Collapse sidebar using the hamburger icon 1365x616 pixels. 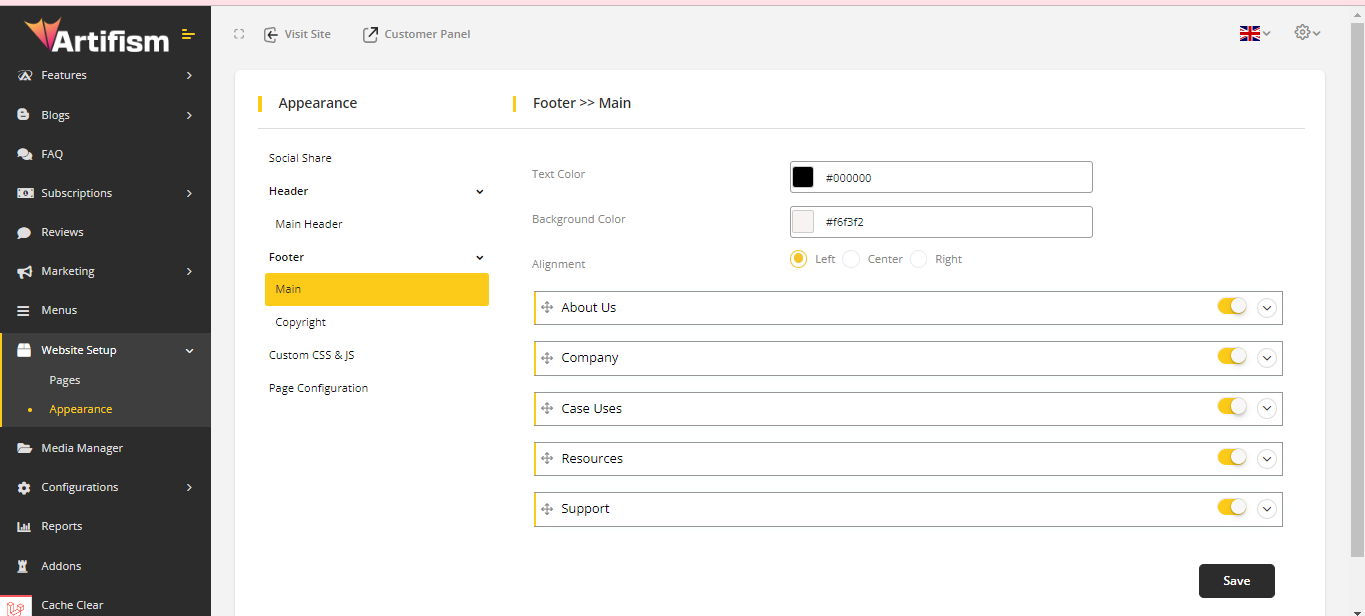click(x=188, y=35)
